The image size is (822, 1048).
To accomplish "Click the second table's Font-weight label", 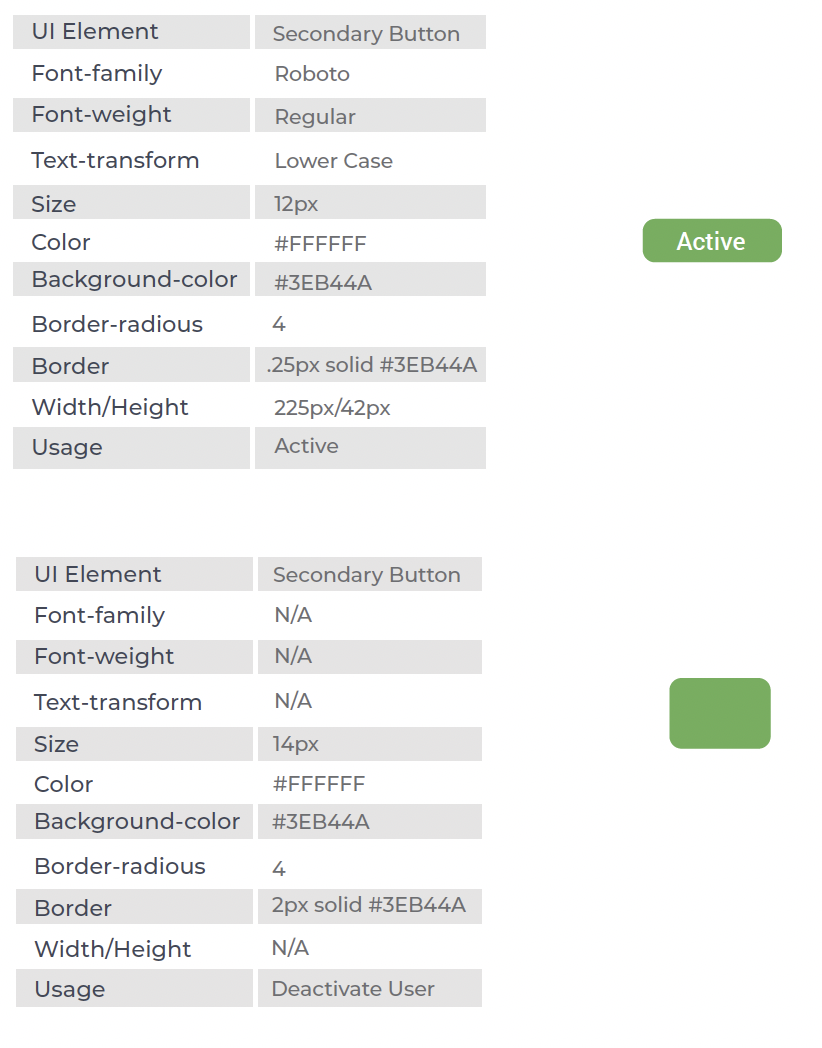I will coord(104,656).
